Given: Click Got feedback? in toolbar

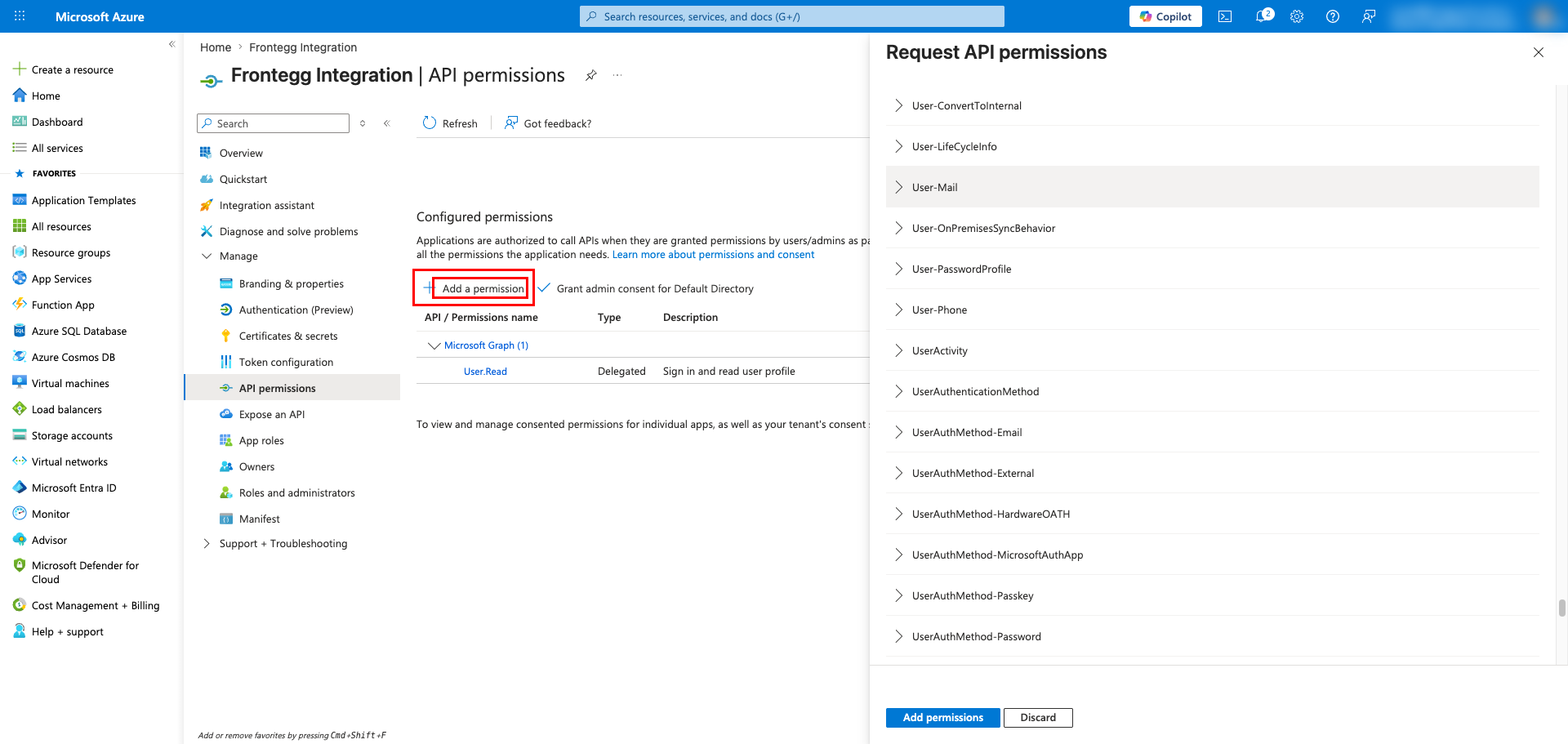Looking at the screenshot, I should 547,123.
